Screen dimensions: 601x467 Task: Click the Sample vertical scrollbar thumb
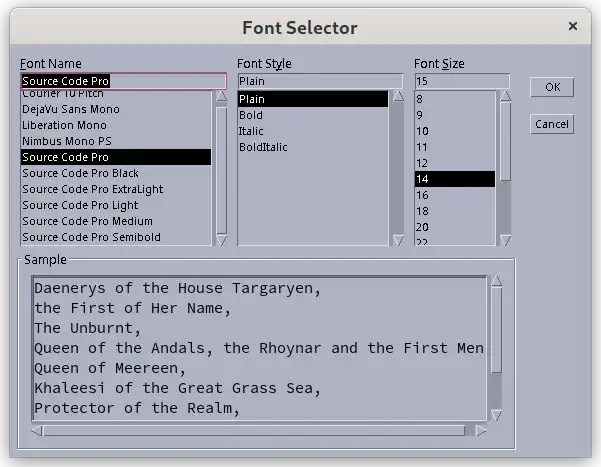tap(497, 330)
